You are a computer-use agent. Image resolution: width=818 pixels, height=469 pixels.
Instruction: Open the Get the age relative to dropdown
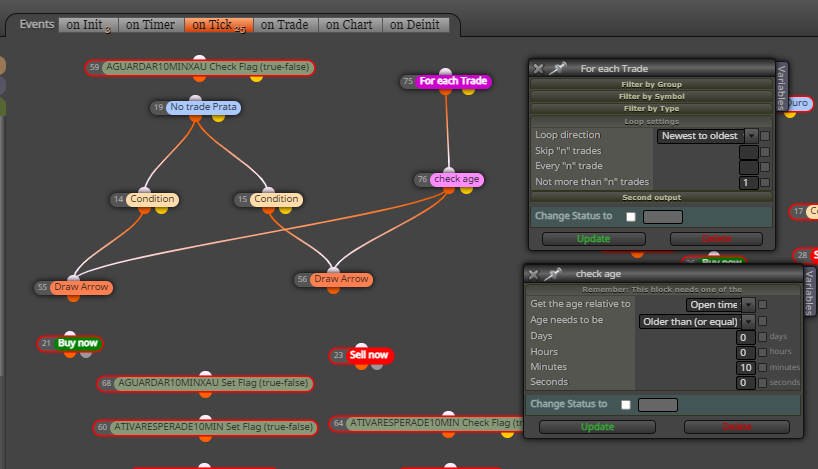pos(720,304)
